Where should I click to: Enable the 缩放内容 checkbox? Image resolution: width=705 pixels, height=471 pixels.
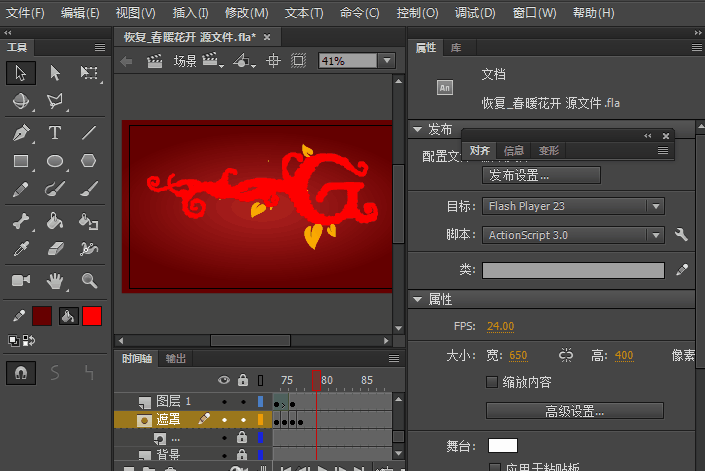[x=492, y=382]
